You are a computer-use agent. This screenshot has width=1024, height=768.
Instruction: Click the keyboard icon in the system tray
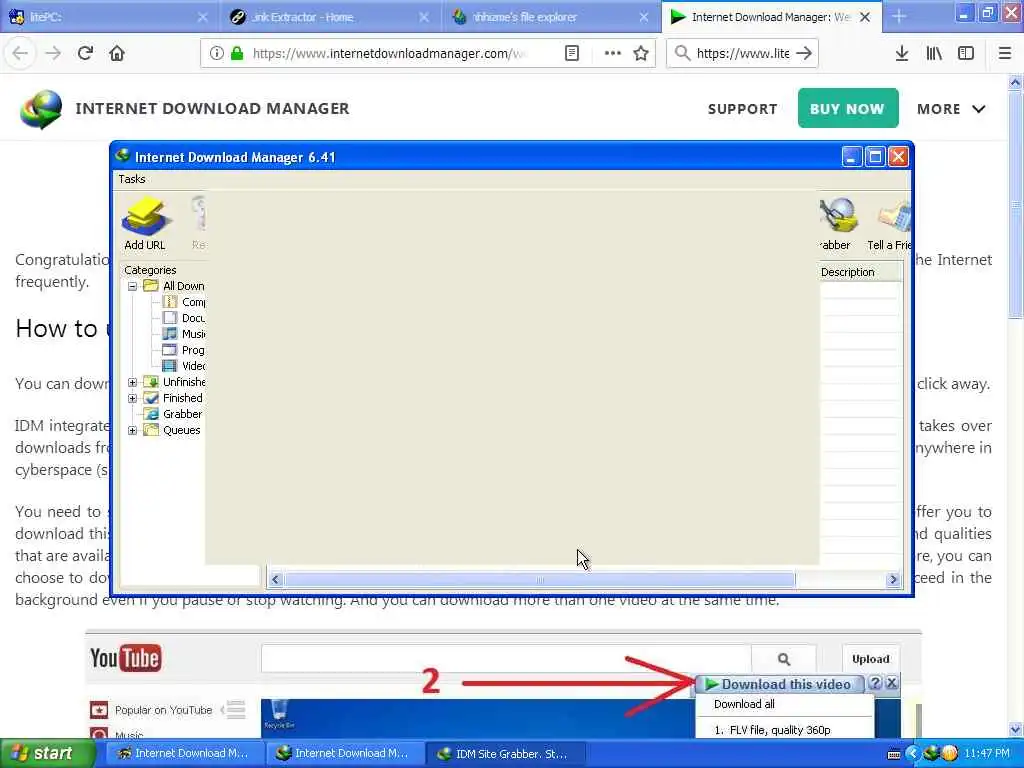894,754
